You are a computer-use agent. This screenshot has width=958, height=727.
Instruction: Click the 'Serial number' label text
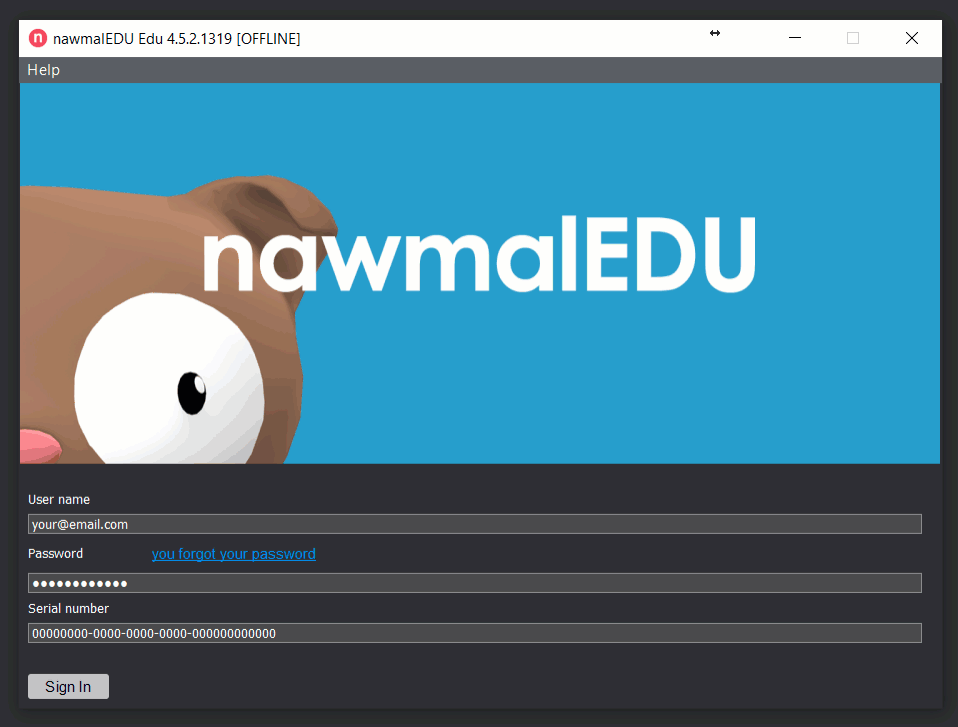point(68,608)
